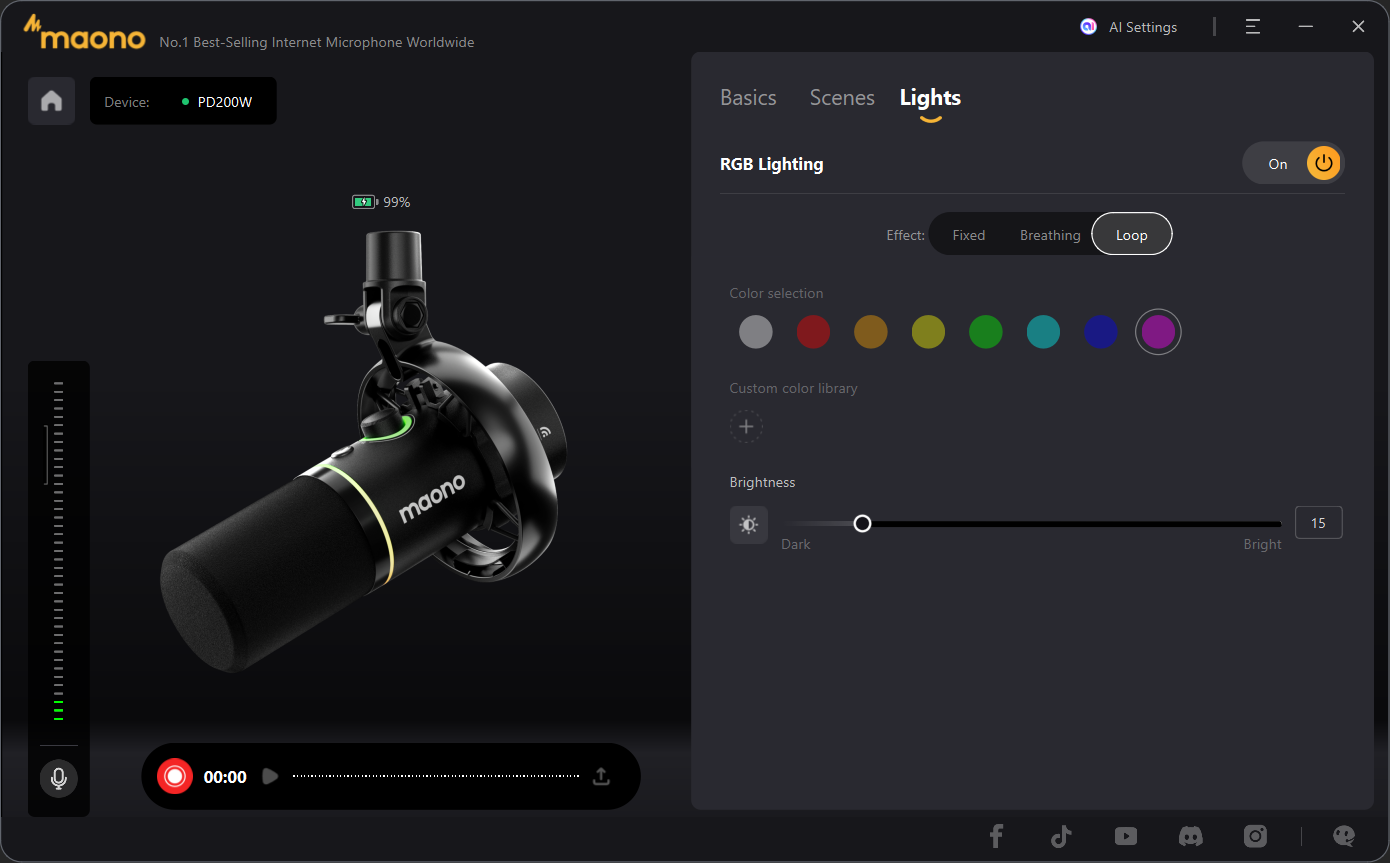Click the microphone product image
1390x863 pixels.
pyautogui.click(x=363, y=450)
